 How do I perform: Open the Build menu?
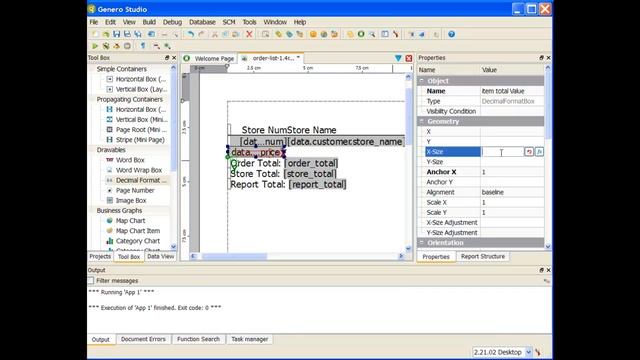[x=149, y=22]
